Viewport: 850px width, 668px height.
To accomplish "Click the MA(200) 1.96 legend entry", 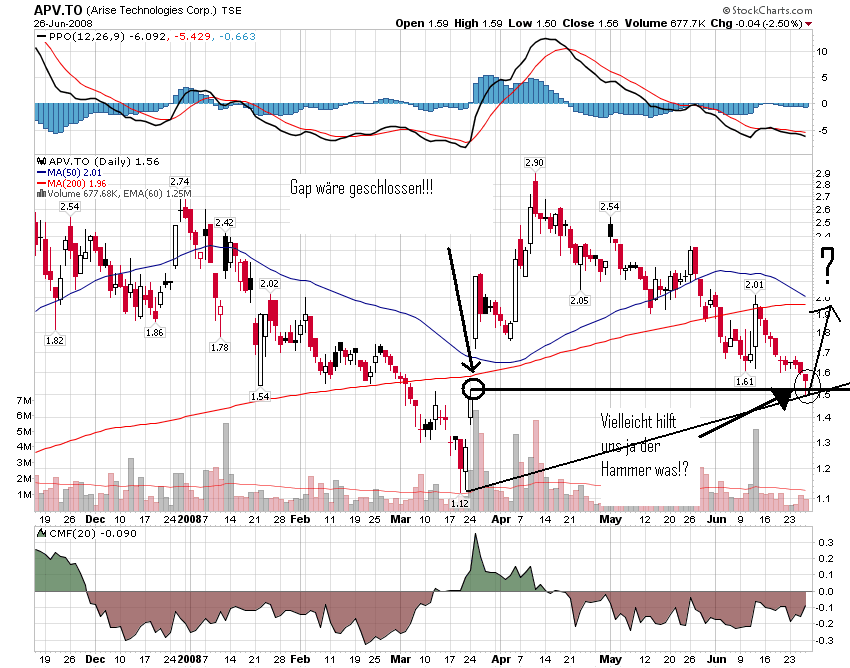I will pos(76,183).
